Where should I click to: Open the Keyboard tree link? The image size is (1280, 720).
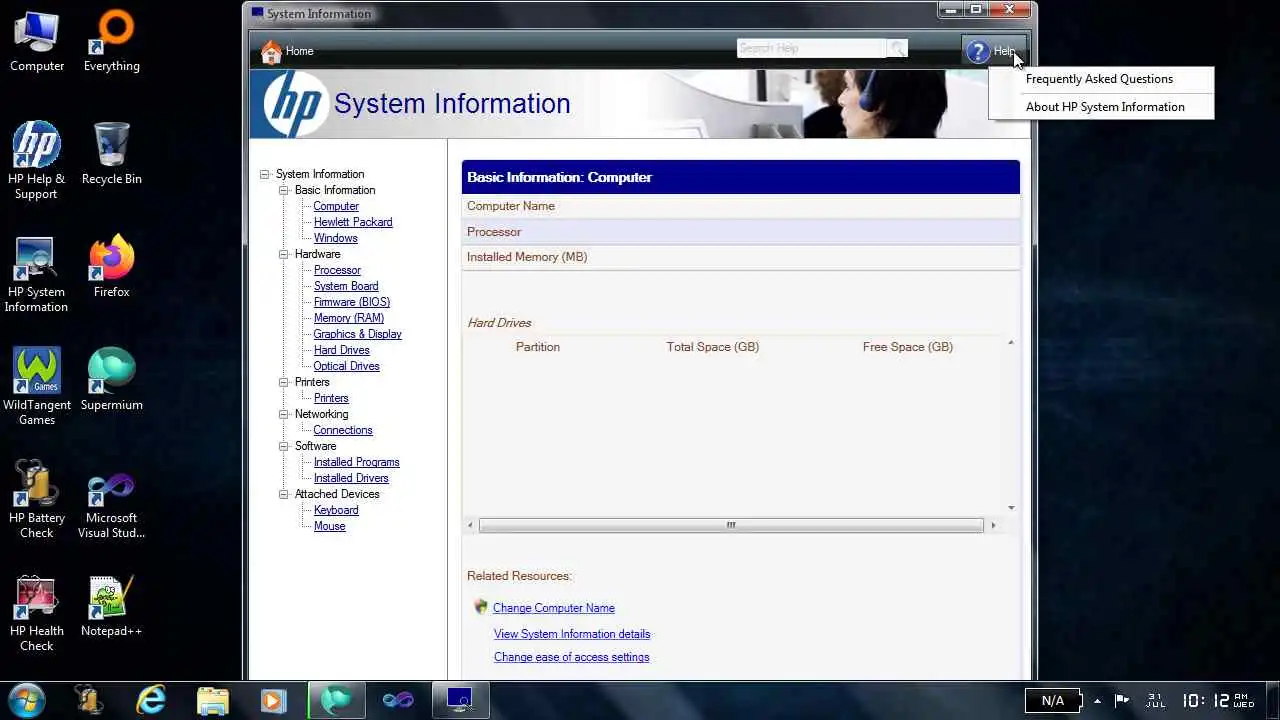(x=336, y=510)
